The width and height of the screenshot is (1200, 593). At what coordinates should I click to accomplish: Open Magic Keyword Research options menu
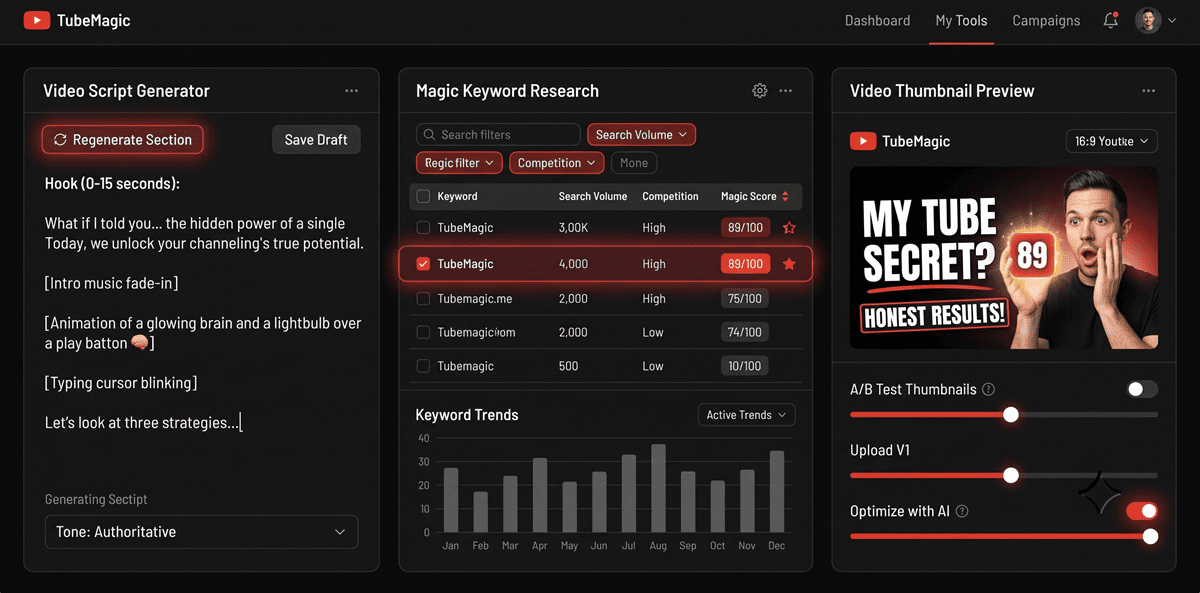(x=786, y=91)
